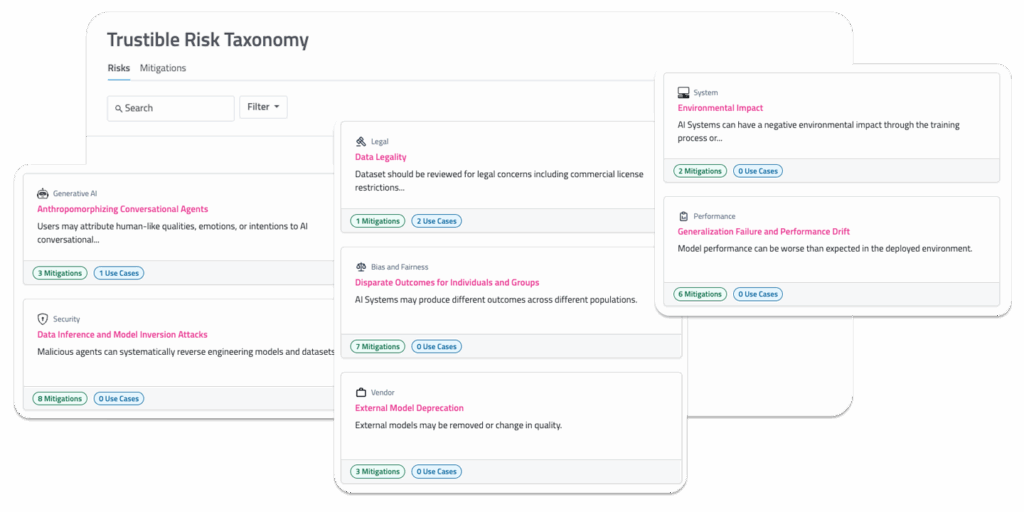1024x512 pixels.
Task: Open Generalization Failure and Performance Drift
Action: pyautogui.click(x=763, y=232)
